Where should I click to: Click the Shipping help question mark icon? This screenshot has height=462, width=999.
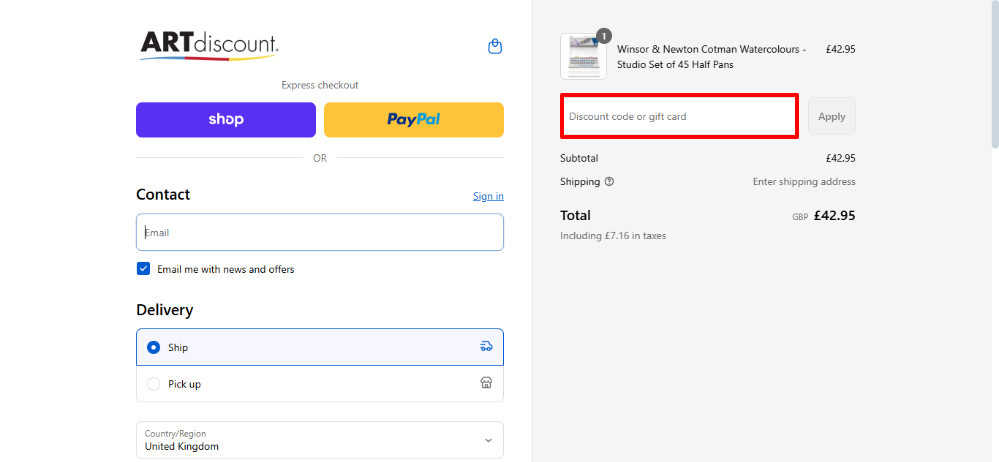pyautogui.click(x=610, y=182)
